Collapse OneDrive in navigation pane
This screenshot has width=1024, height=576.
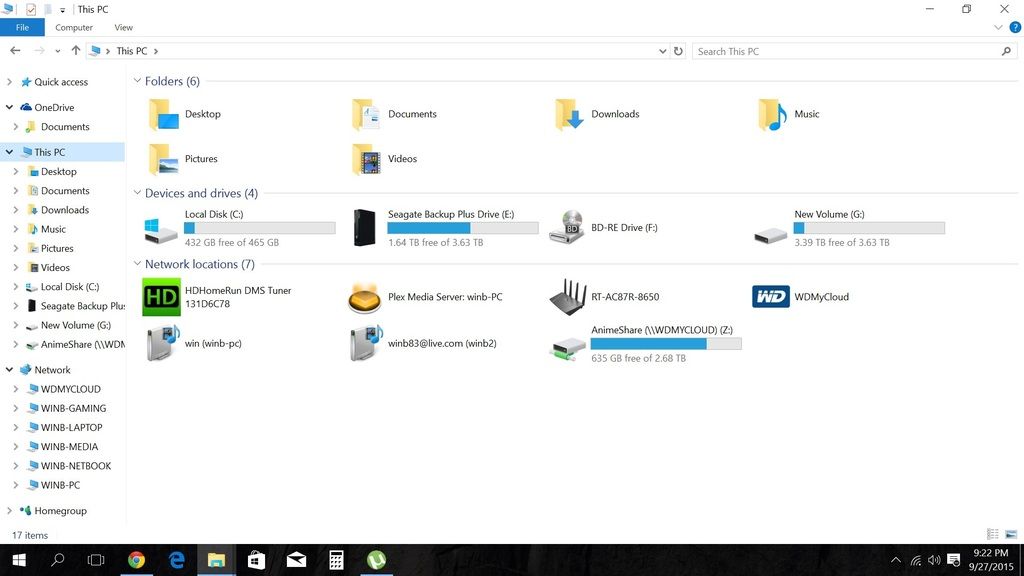9,107
